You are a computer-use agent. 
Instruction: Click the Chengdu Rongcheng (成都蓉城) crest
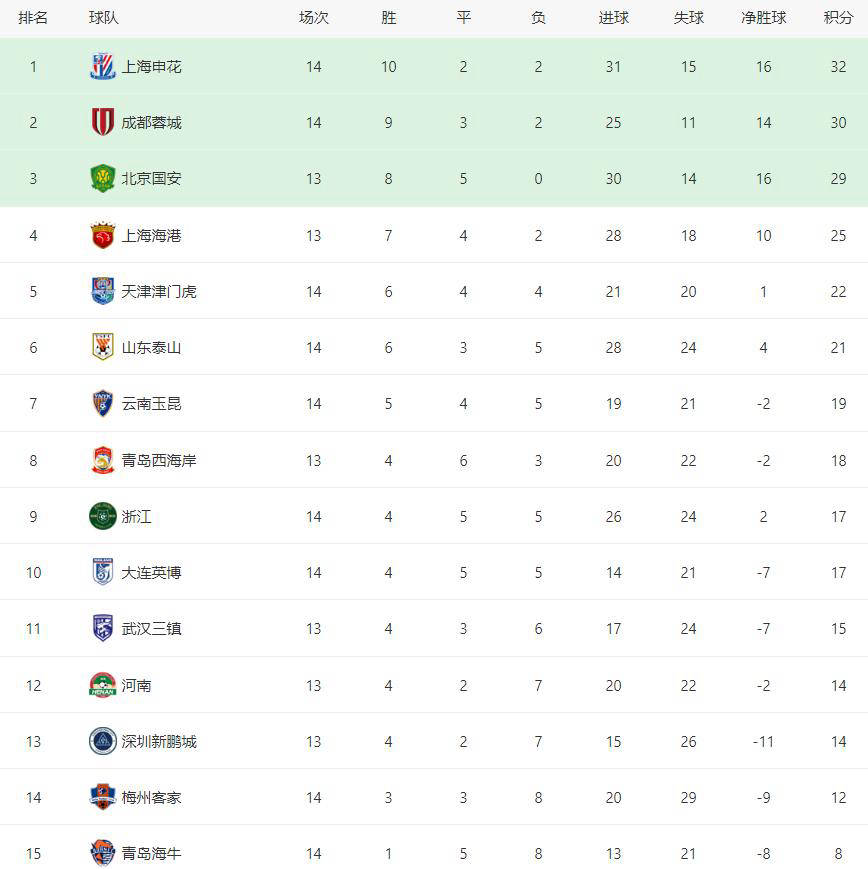click(103, 123)
